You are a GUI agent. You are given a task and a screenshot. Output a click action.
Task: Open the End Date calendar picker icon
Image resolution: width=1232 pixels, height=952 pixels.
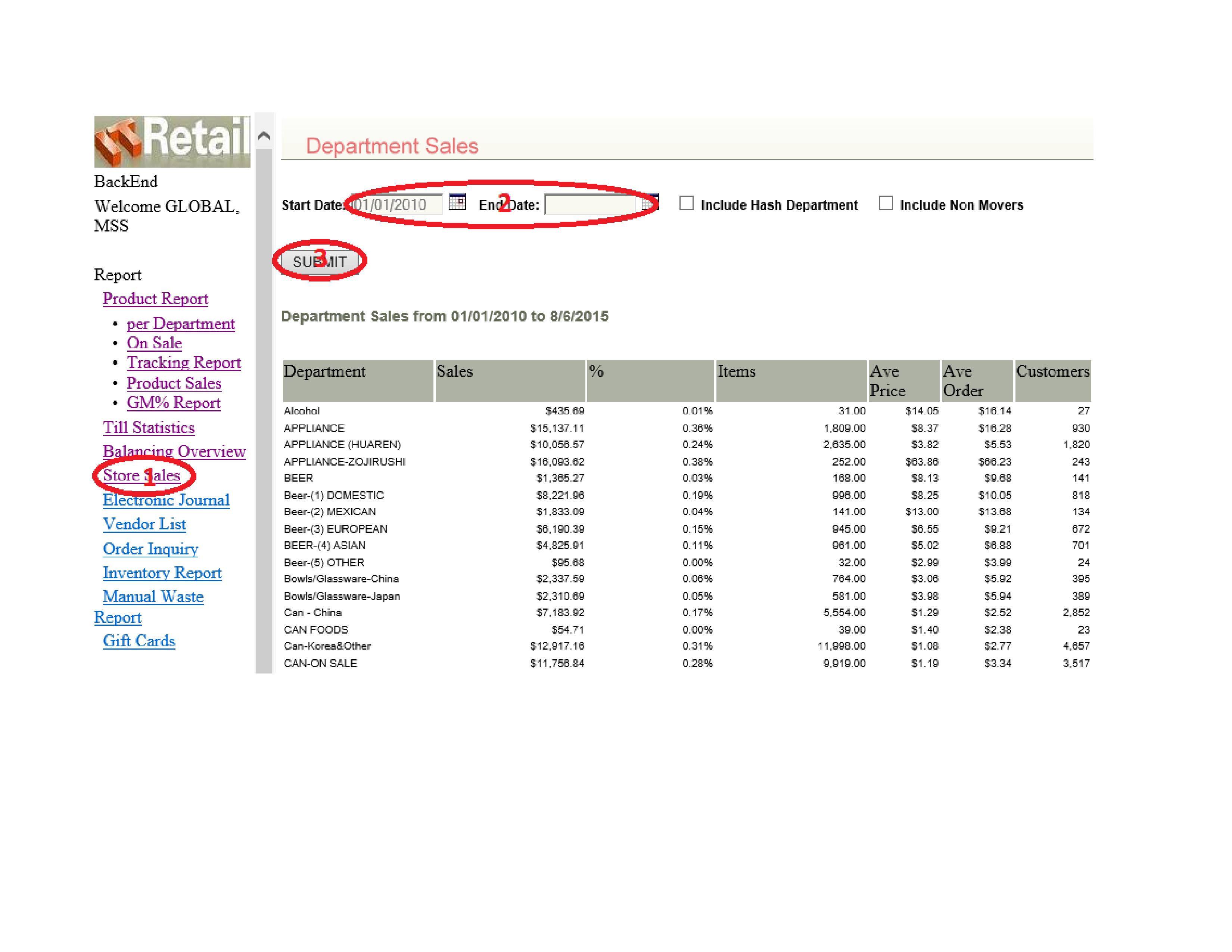click(x=650, y=202)
